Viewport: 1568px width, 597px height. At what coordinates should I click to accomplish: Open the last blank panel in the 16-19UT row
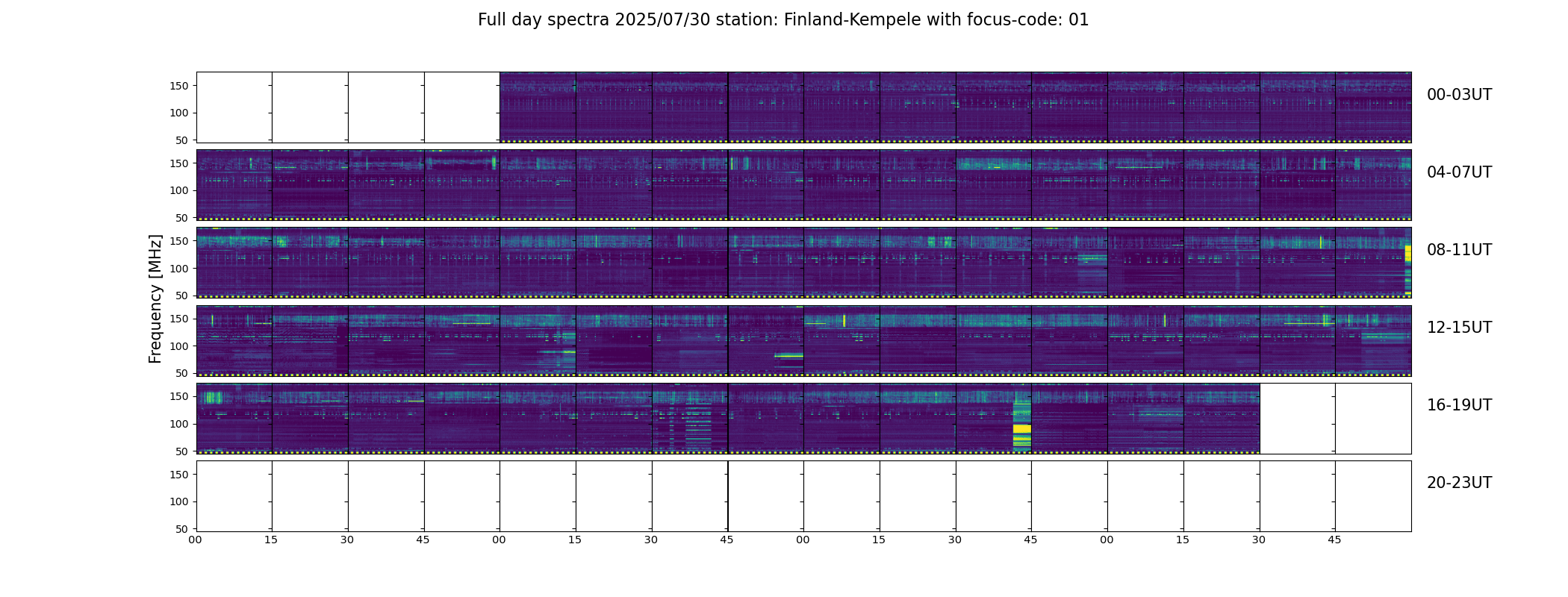click(x=1373, y=418)
